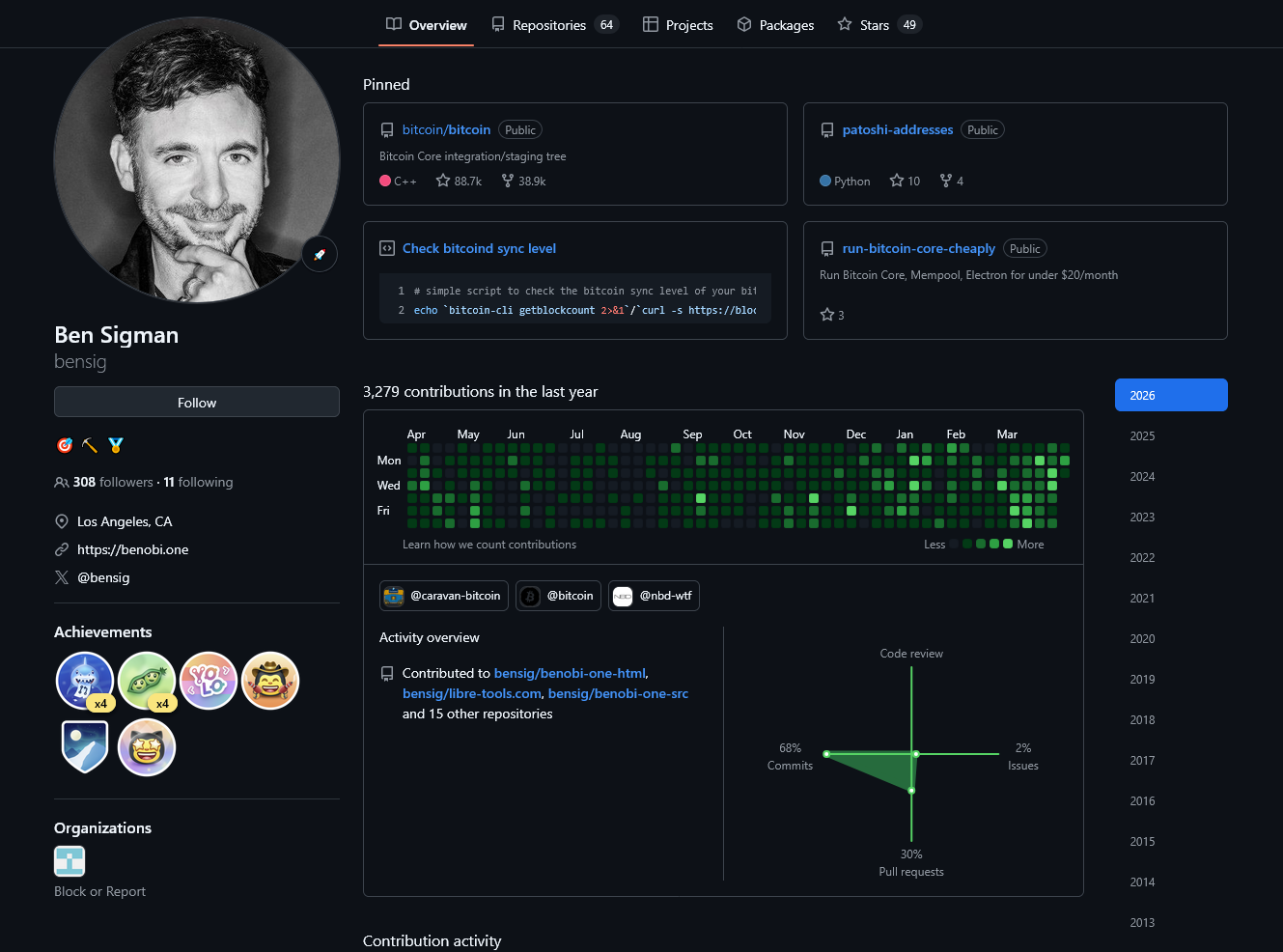
Task: Click Learn how we count contributions
Action: [x=489, y=545]
